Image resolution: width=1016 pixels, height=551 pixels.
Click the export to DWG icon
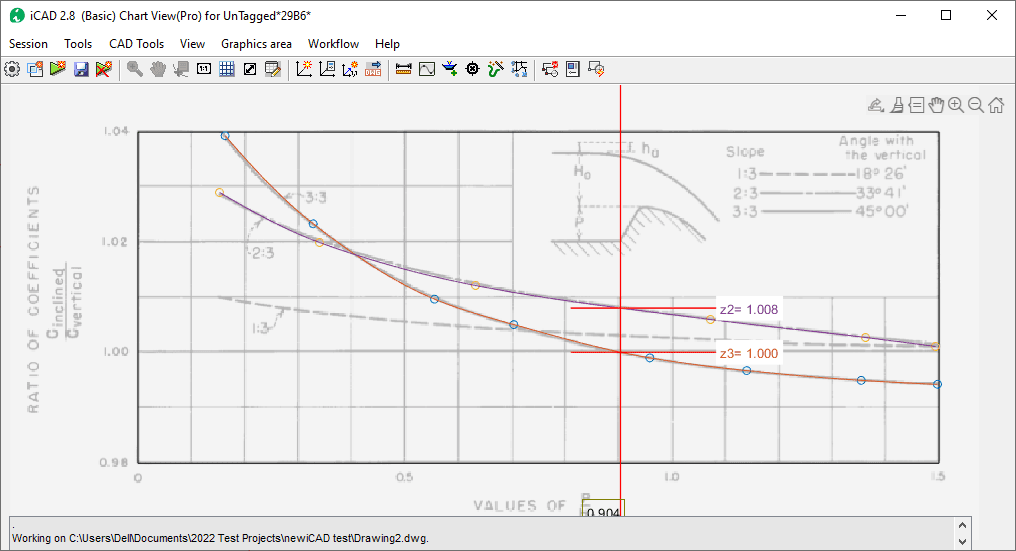[373, 69]
